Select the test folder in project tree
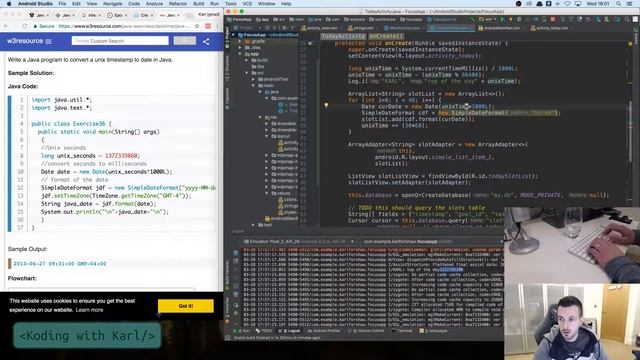Viewport: 640px width, 360px height. pyautogui.click(x=265, y=225)
